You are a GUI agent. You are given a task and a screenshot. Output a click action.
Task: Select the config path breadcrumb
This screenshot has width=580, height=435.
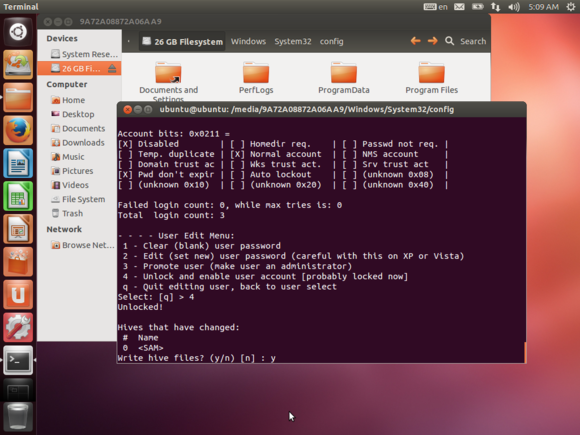click(x=331, y=41)
